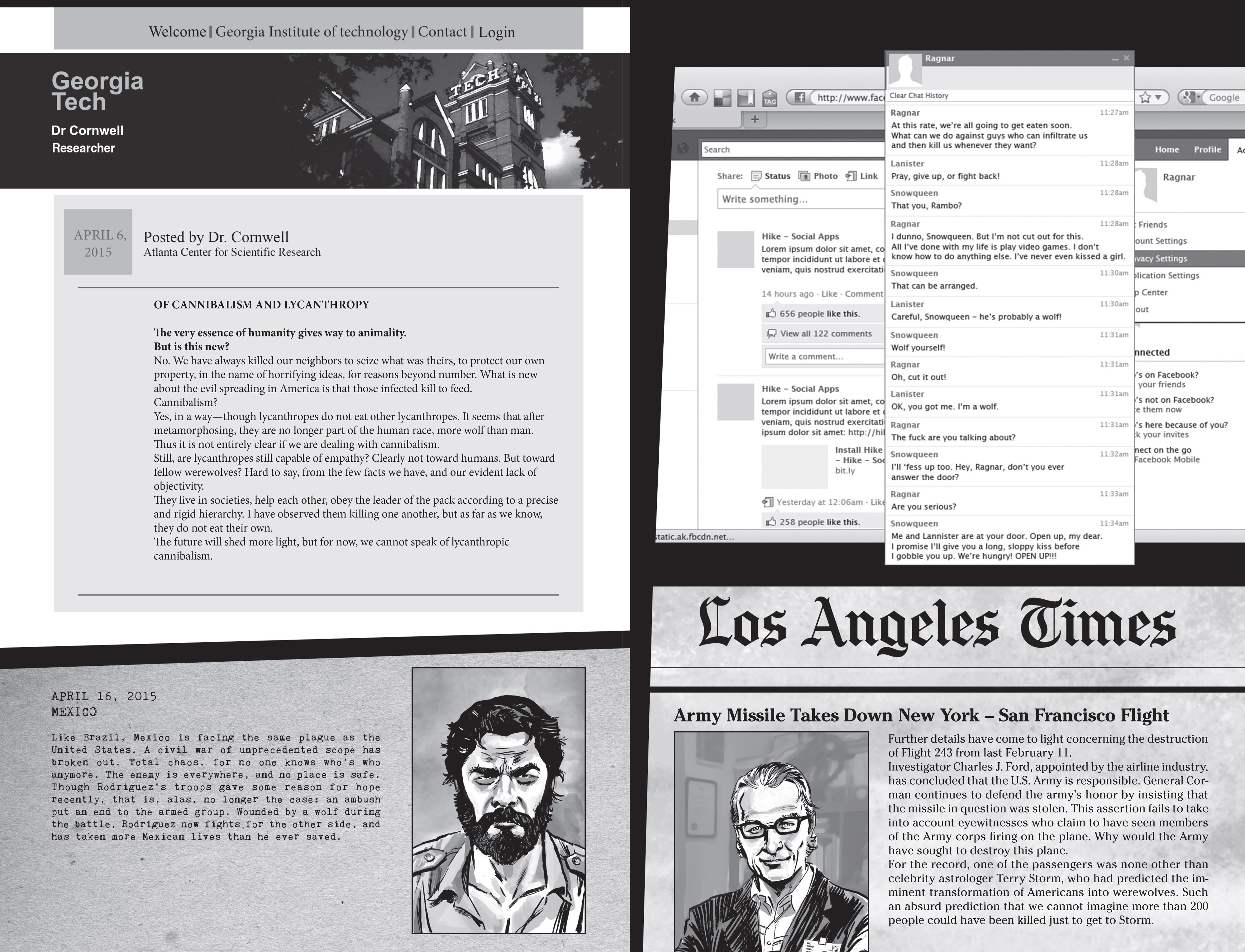Open Account Settings menu entry
The height and width of the screenshot is (952, 1245).
point(1161,241)
